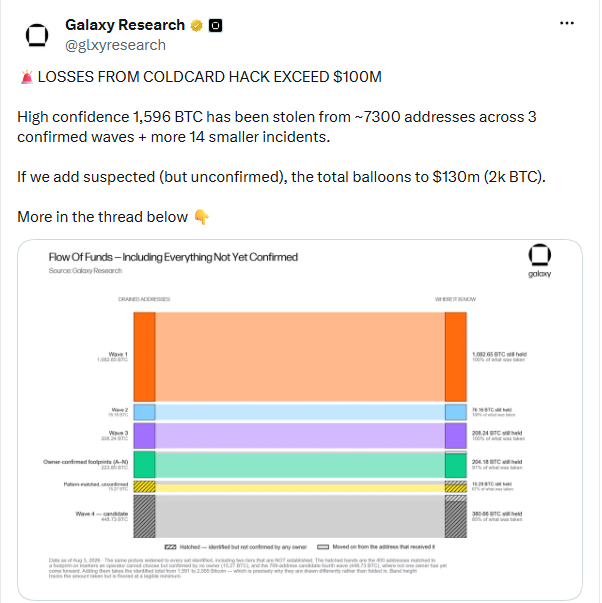Click the blue Wave 2 source block
This screenshot has width=602, height=603.
pos(145,412)
